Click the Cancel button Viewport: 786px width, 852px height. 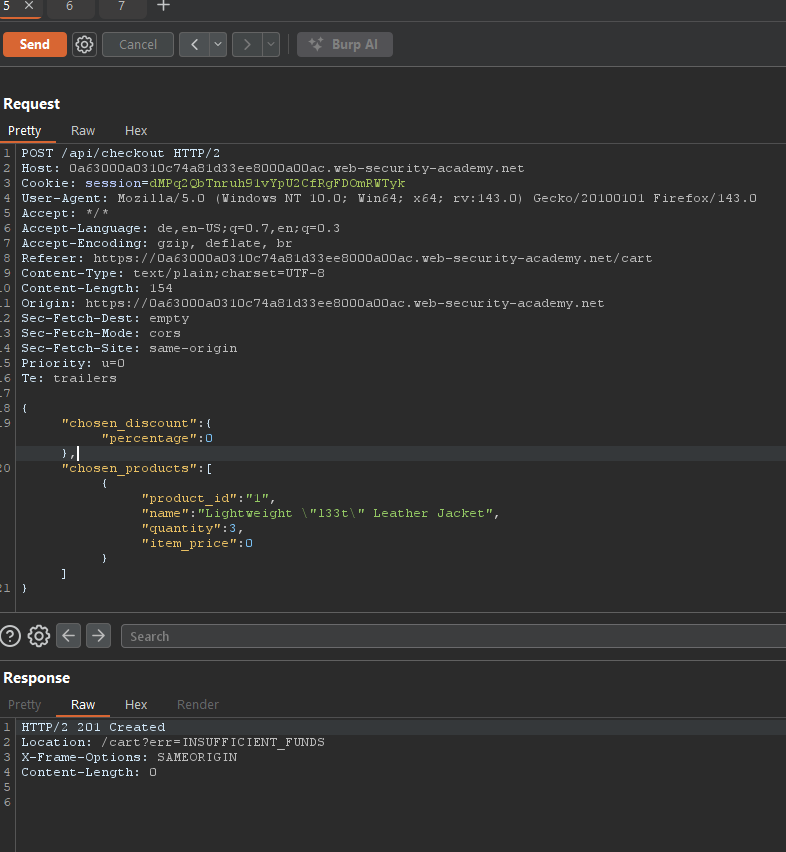coord(138,44)
